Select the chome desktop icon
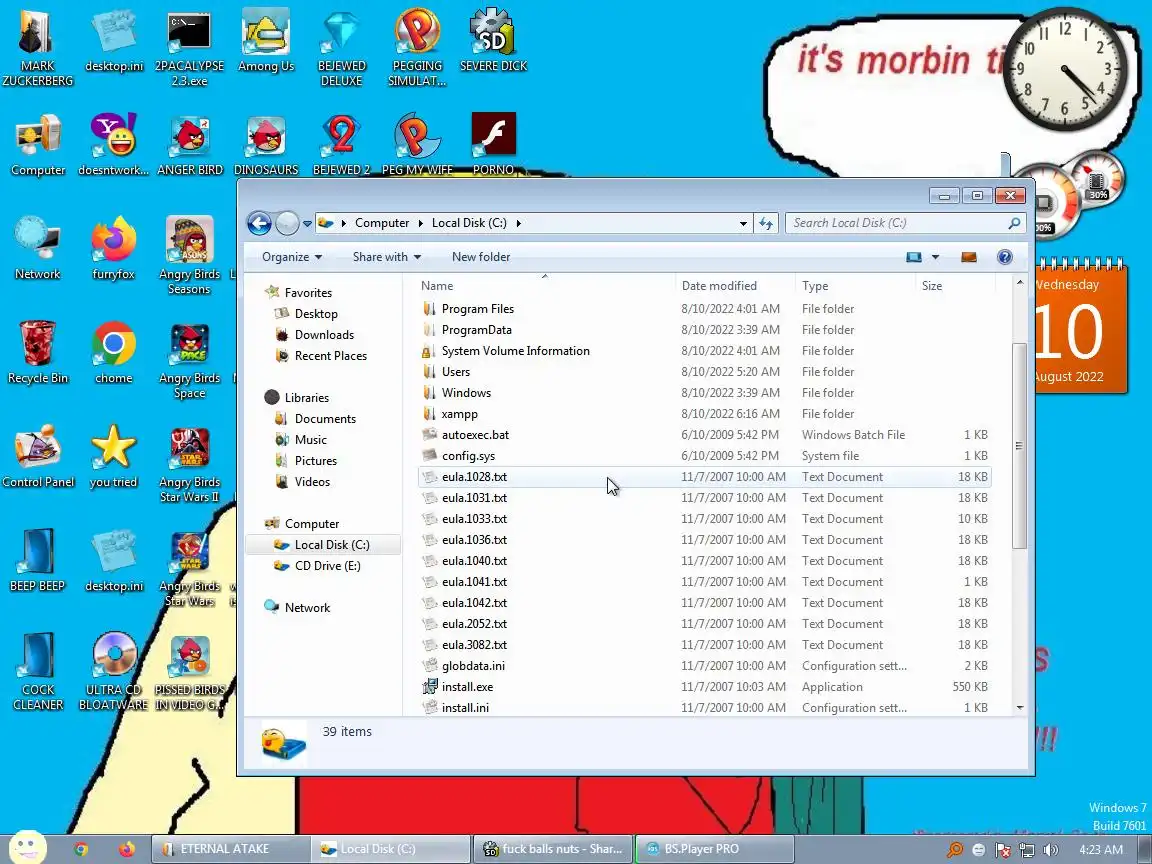Image resolution: width=1152 pixels, height=864 pixels. click(x=114, y=353)
